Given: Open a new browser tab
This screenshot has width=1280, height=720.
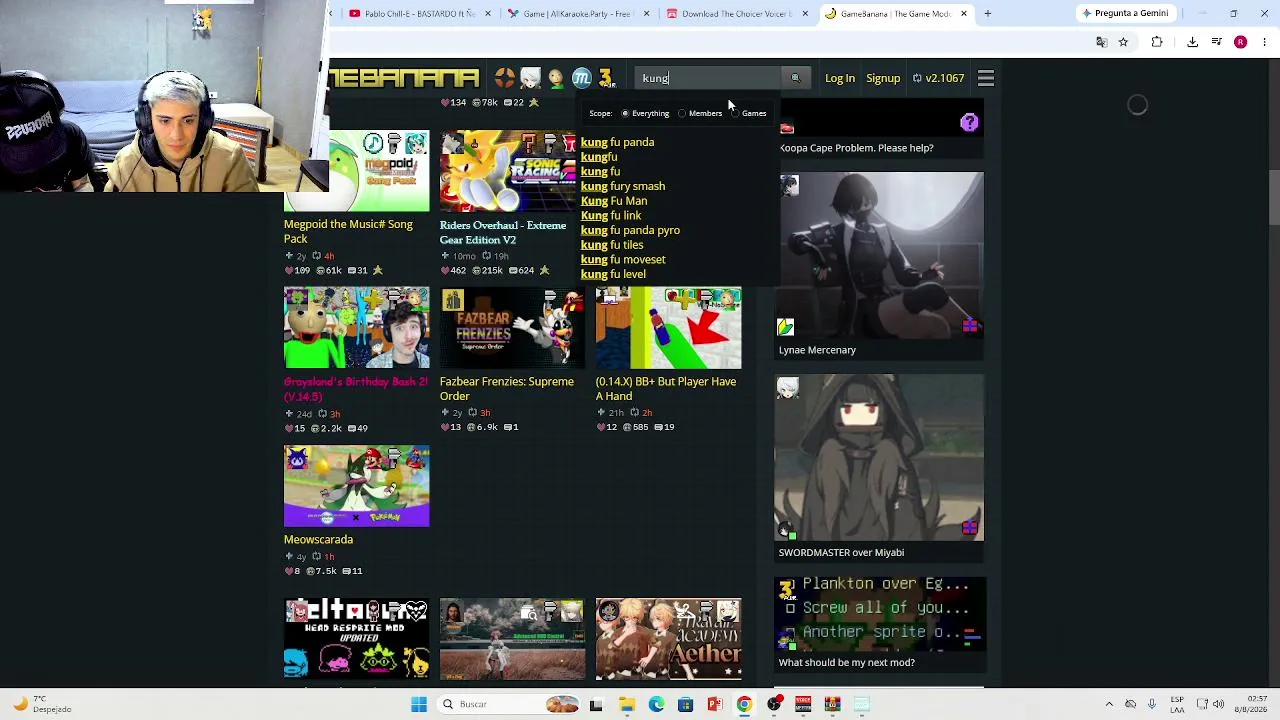Looking at the screenshot, I should [x=987, y=14].
